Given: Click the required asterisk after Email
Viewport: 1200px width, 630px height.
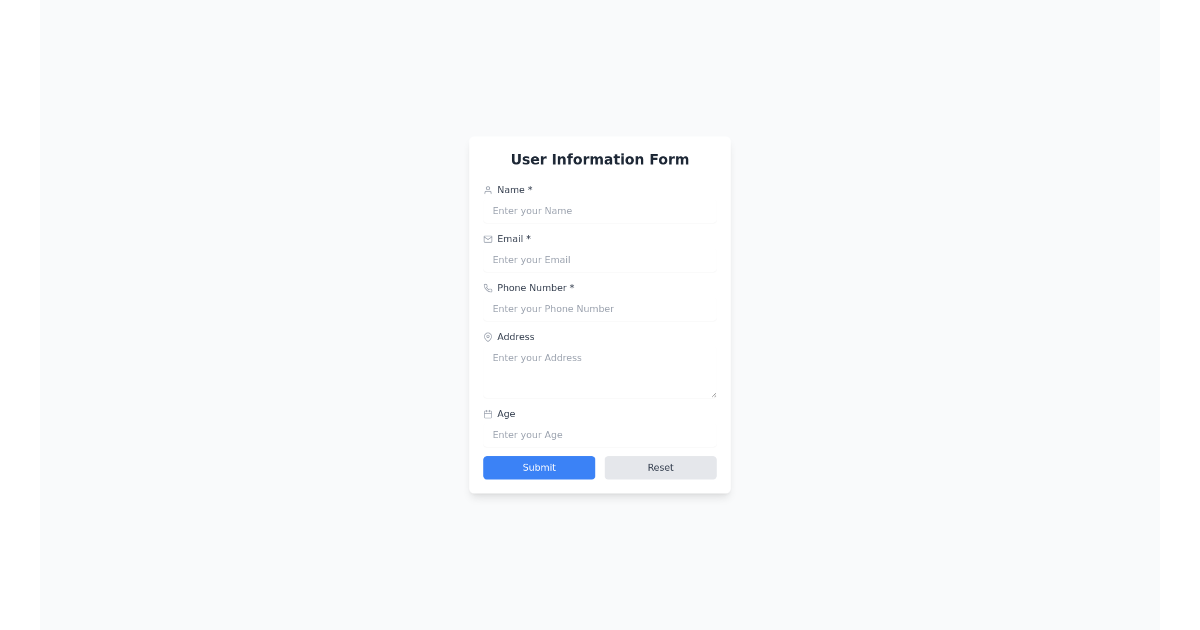Looking at the screenshot, I should 529,238.
